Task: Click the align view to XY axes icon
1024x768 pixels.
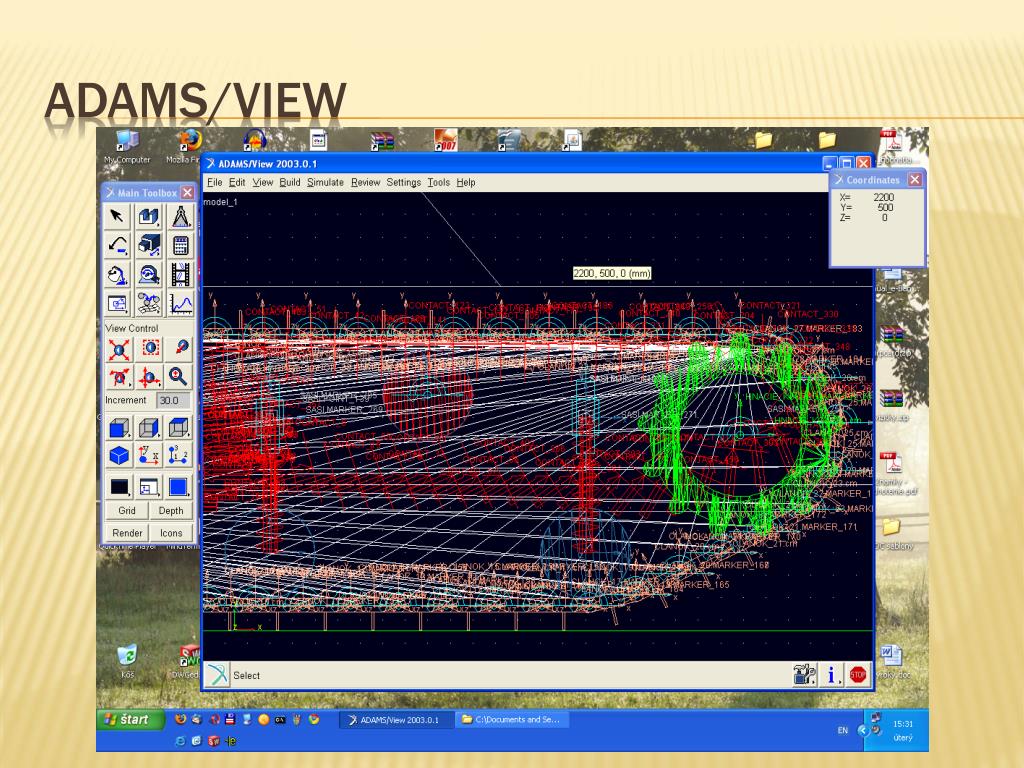Action: click(150, 455)
